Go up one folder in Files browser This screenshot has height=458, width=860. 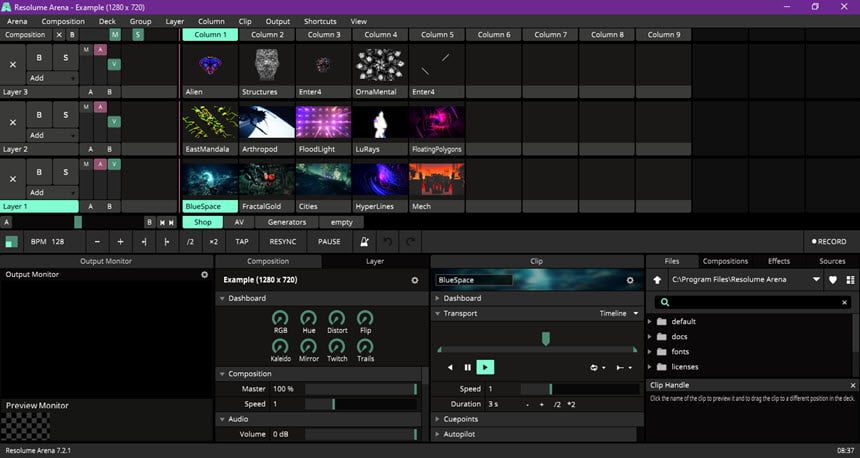[657, 280]
